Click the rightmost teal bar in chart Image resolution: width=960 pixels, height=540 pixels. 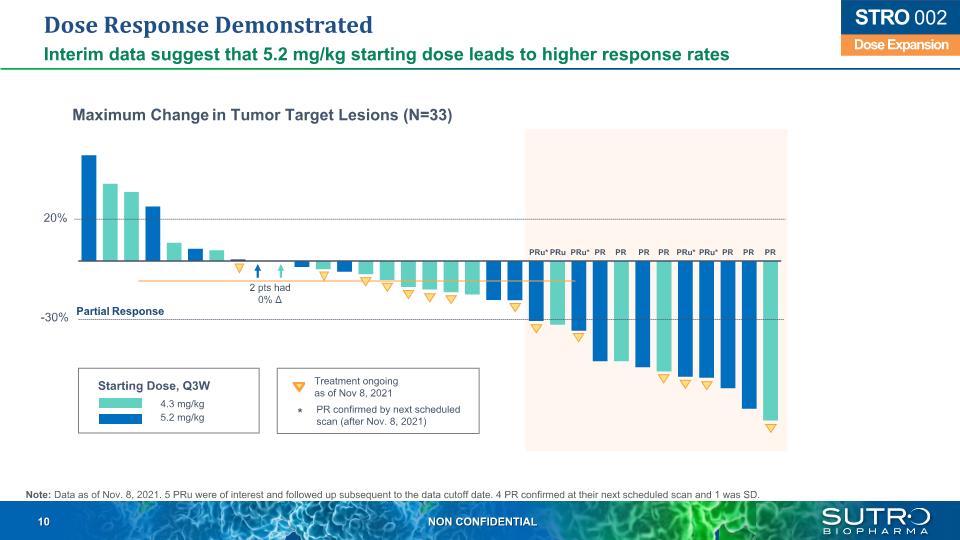(771, 340)
